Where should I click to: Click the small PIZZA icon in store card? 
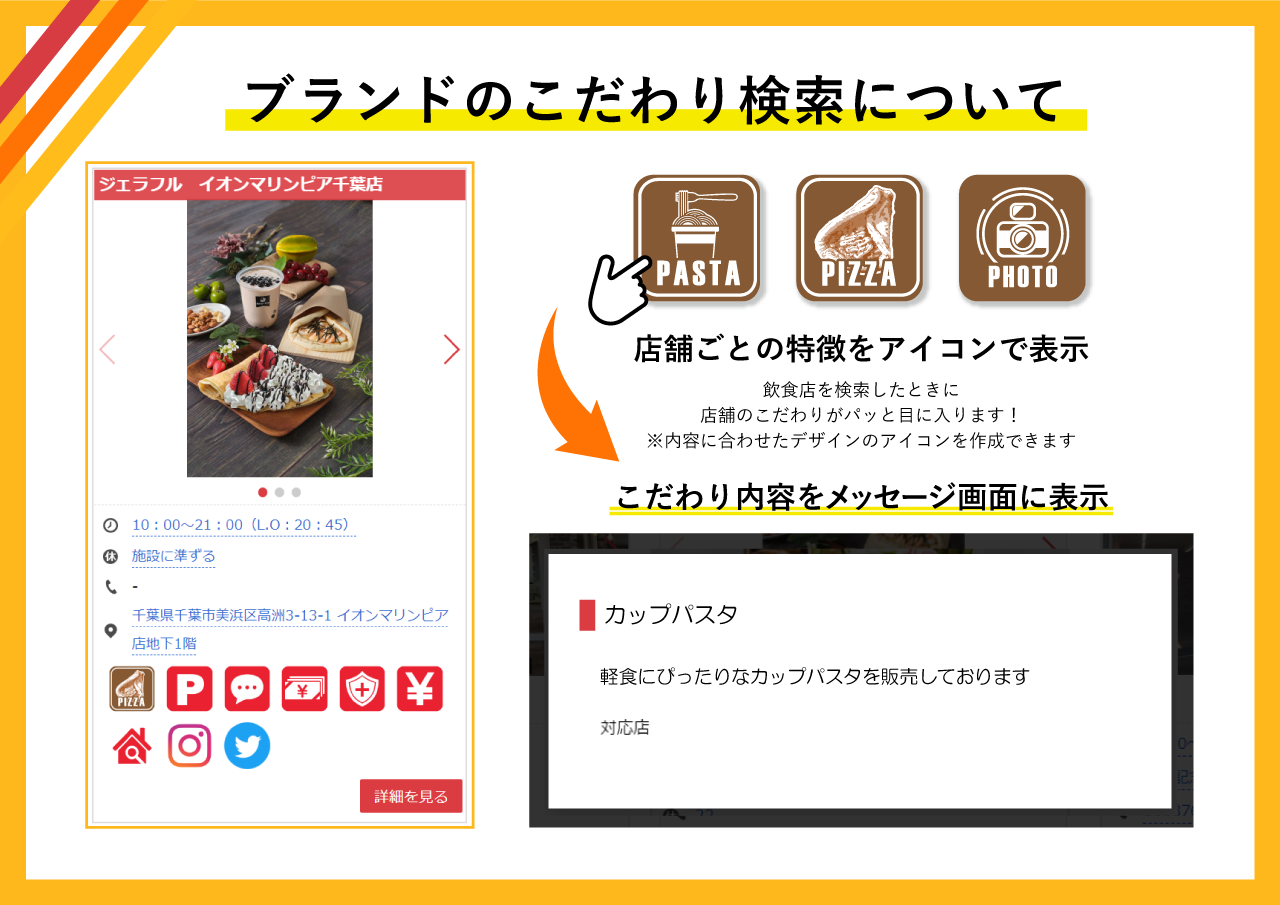point(132,689)
